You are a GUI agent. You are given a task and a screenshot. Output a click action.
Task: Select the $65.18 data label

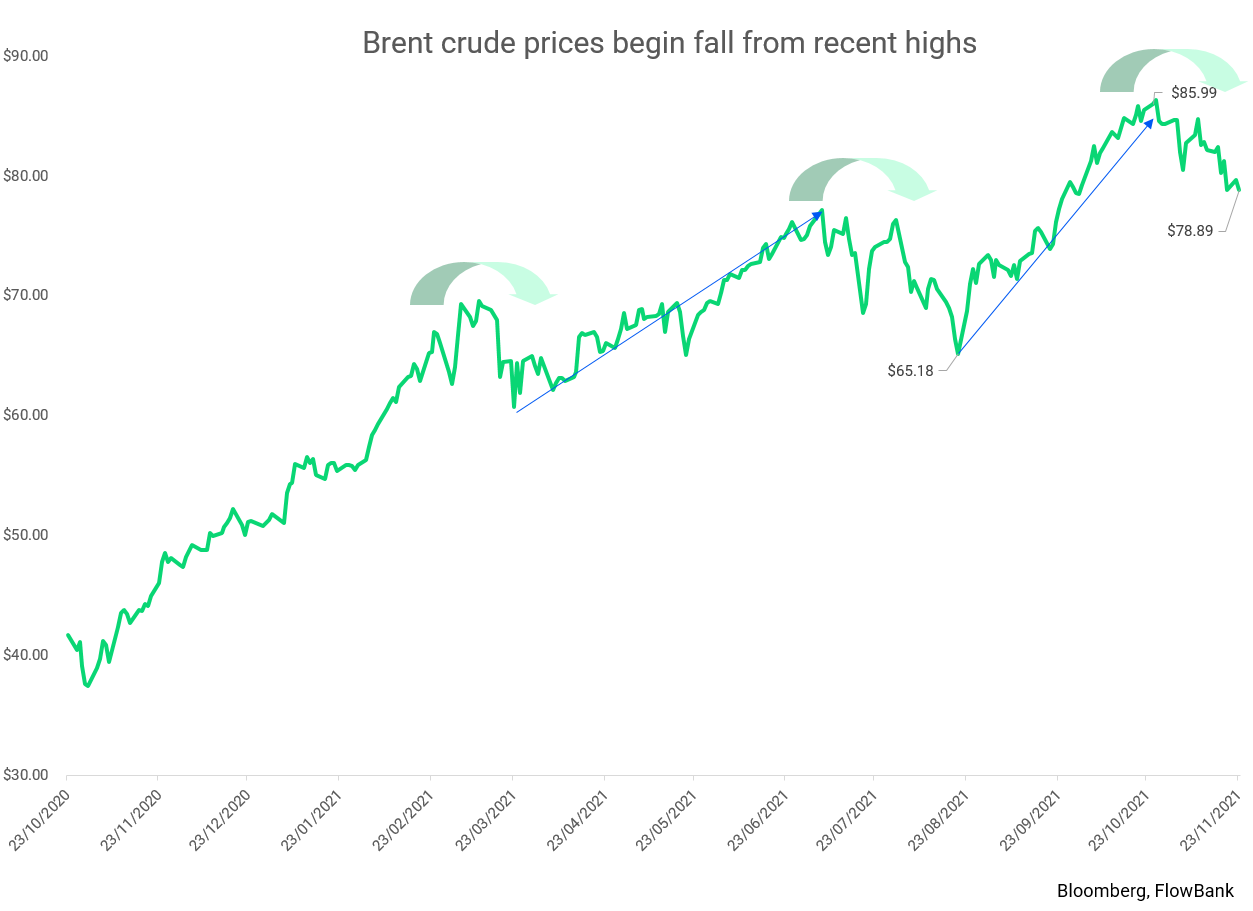coord(910,370)
